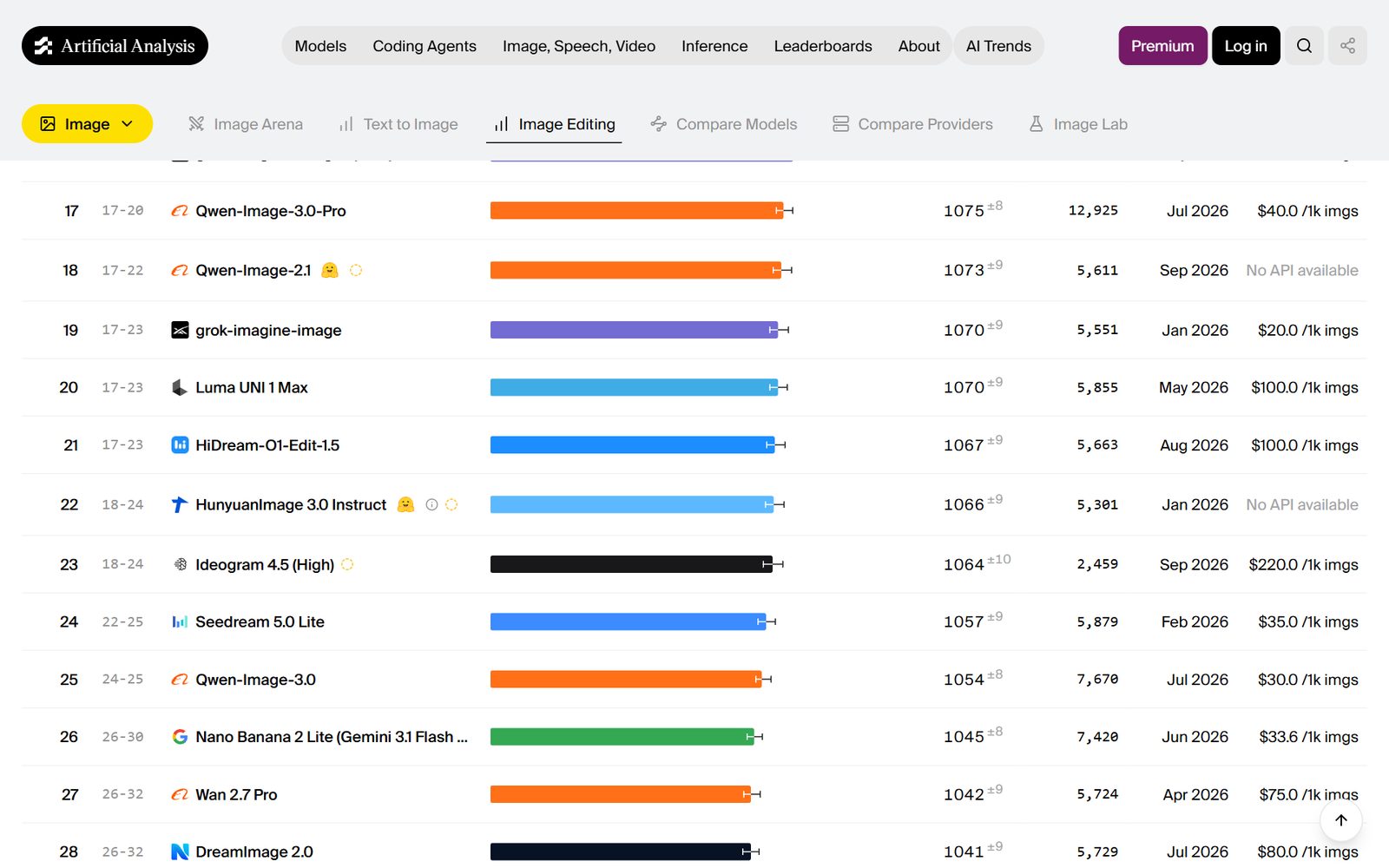Switch to the Text to Image tab
The height and width of the screenshot is (868, 1389).
pyautogui.click(x=398, y=124)
